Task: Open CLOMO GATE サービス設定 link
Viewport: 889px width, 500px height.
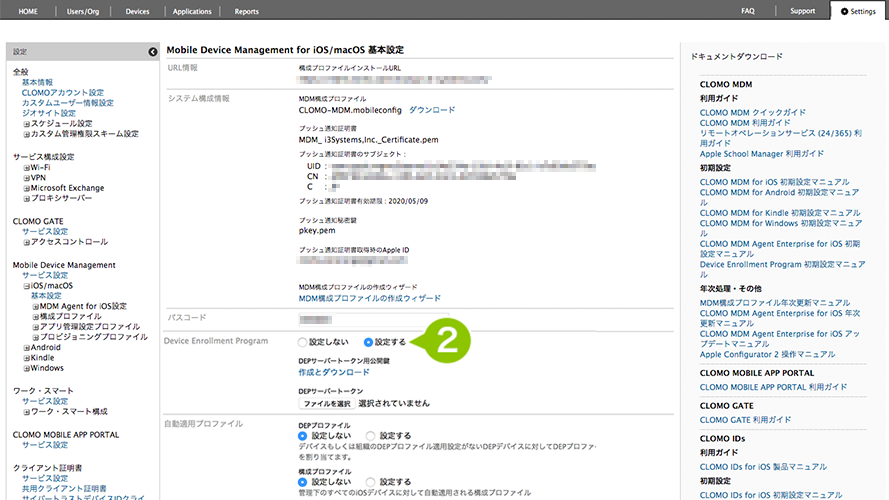Action: (x=45, y=231)
